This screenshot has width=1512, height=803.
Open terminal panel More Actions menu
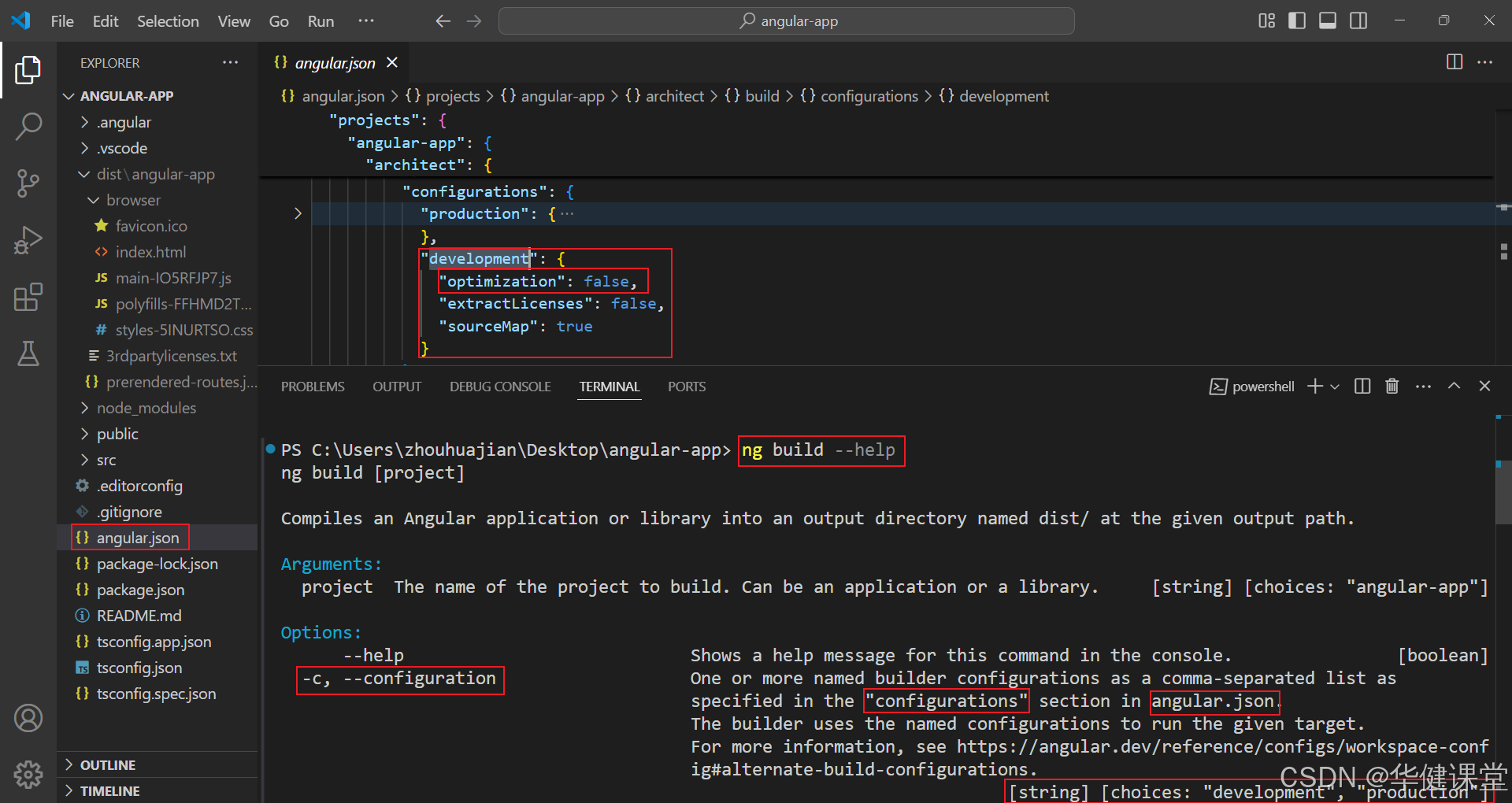point(1423,386)
